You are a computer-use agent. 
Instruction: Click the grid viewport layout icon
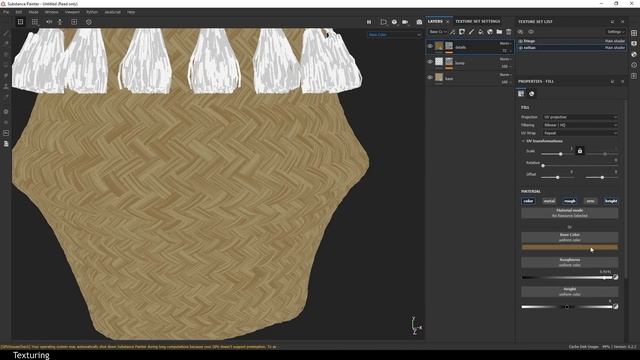pyautogui.click(x=35, y=22)
